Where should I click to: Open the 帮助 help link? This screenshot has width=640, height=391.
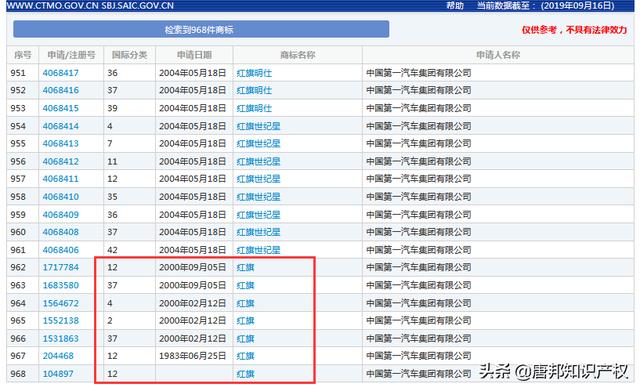point(455,6)
